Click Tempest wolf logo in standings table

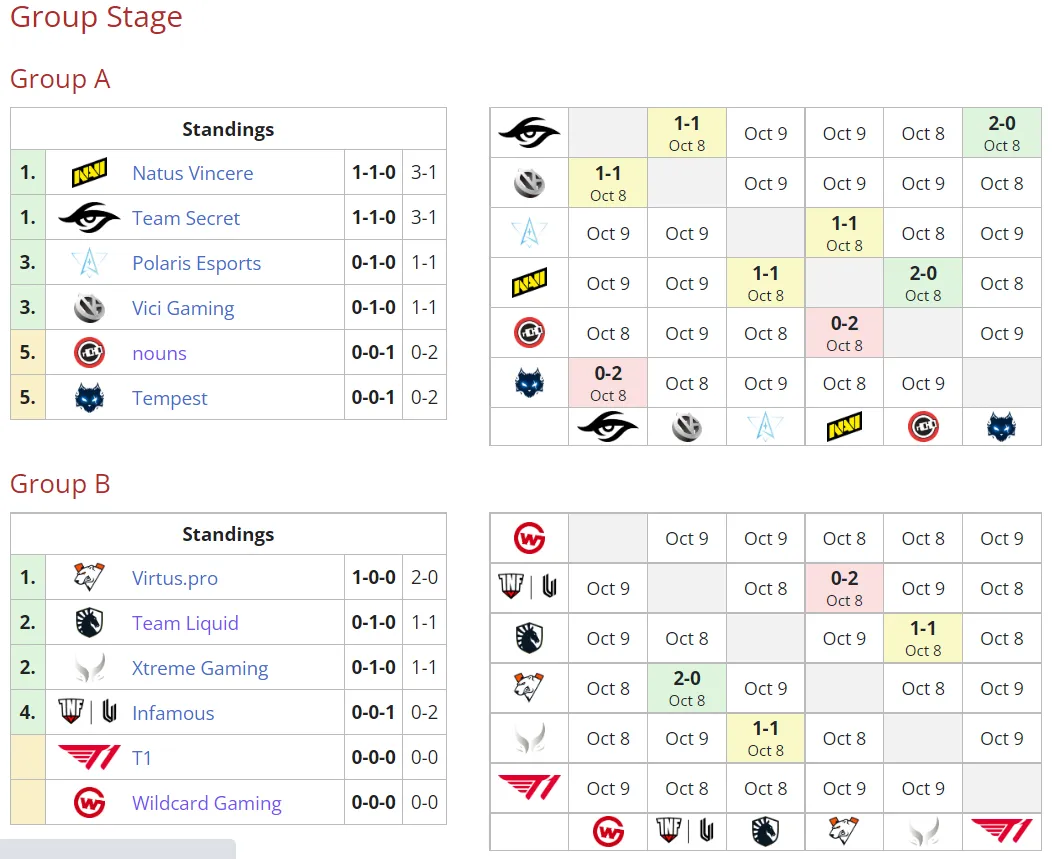point(90,397)
